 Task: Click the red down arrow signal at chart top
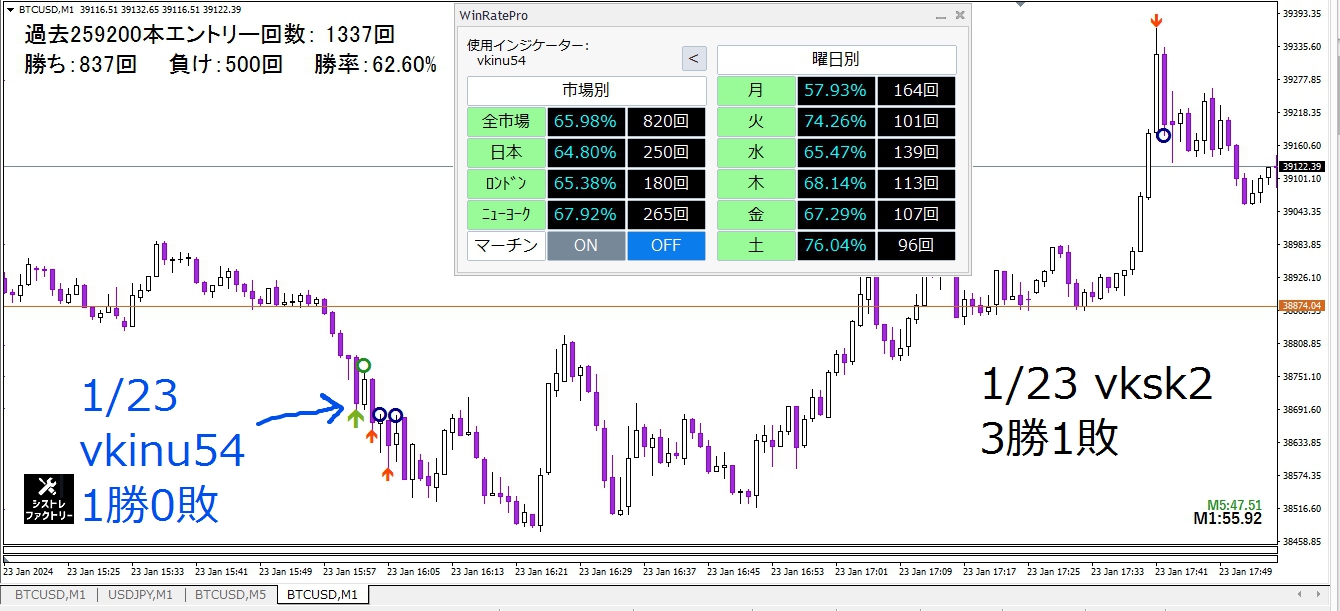[x=1156, y=21]
